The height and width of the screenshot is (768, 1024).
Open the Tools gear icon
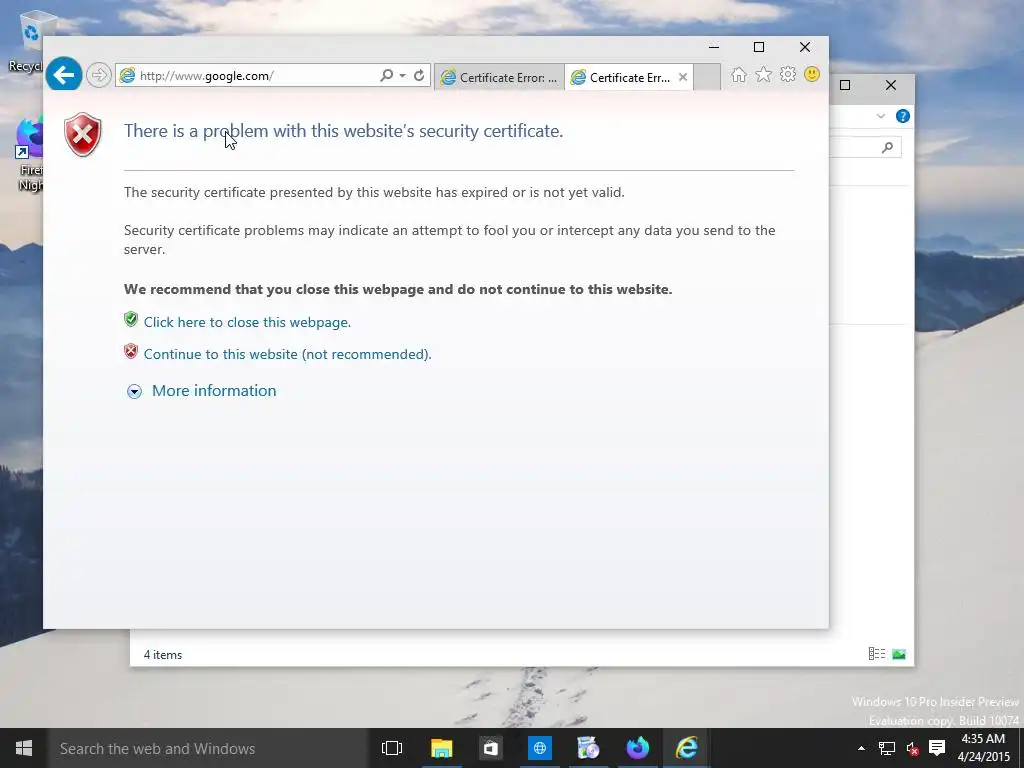(788, 74)
